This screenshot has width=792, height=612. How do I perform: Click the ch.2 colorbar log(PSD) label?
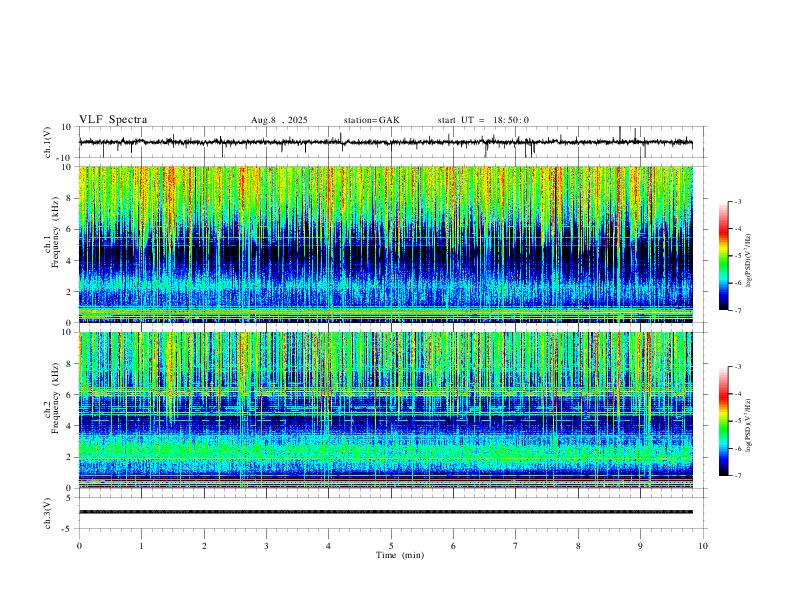pos(748,425)
